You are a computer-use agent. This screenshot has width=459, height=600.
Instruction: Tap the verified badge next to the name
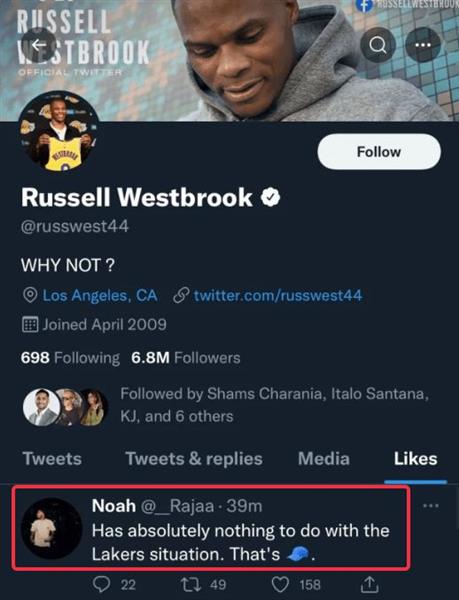[270, 197]
